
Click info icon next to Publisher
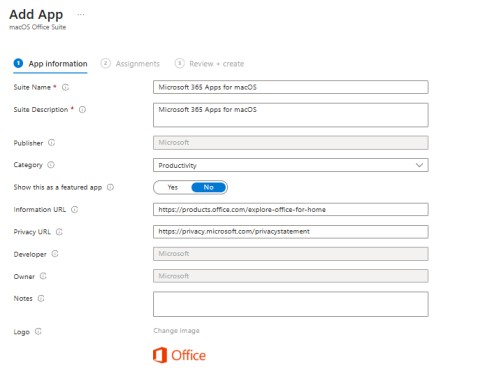[x=51, y=143]
